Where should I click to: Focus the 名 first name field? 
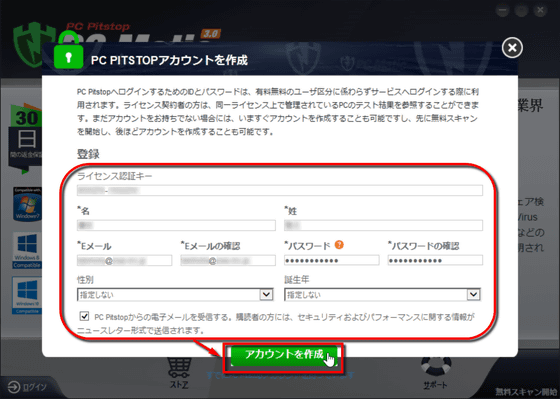coord(176,225)
